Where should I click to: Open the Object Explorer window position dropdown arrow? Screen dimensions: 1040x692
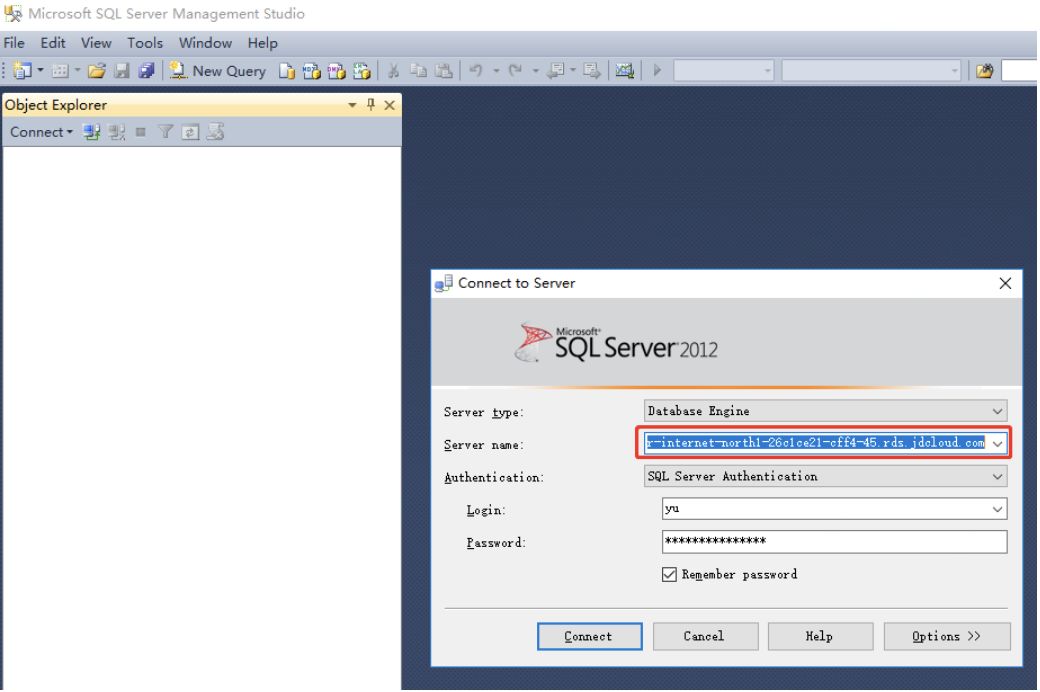click(x=352, y=105)
